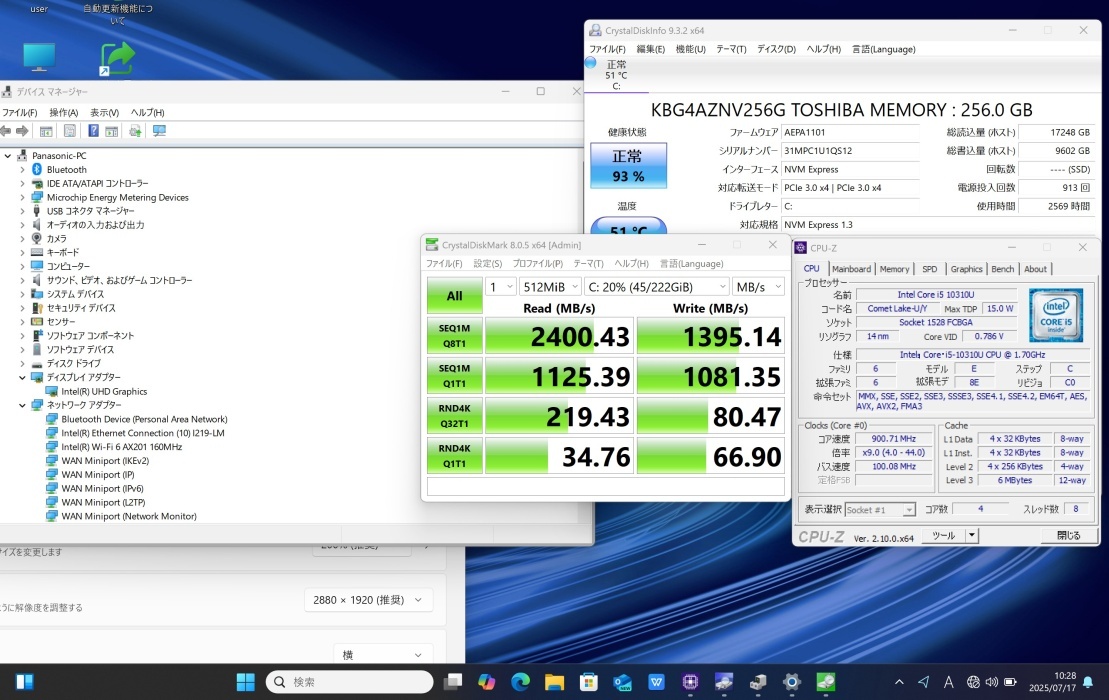1109x700 pixels.
Task: Open the 512MiB test size dropdown
Action: 551,286
